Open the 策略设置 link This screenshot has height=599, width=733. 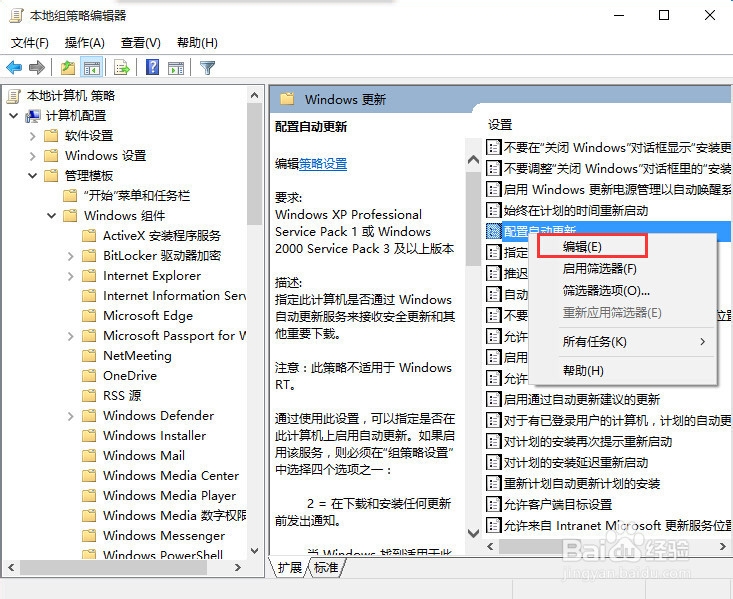(323, 164)
